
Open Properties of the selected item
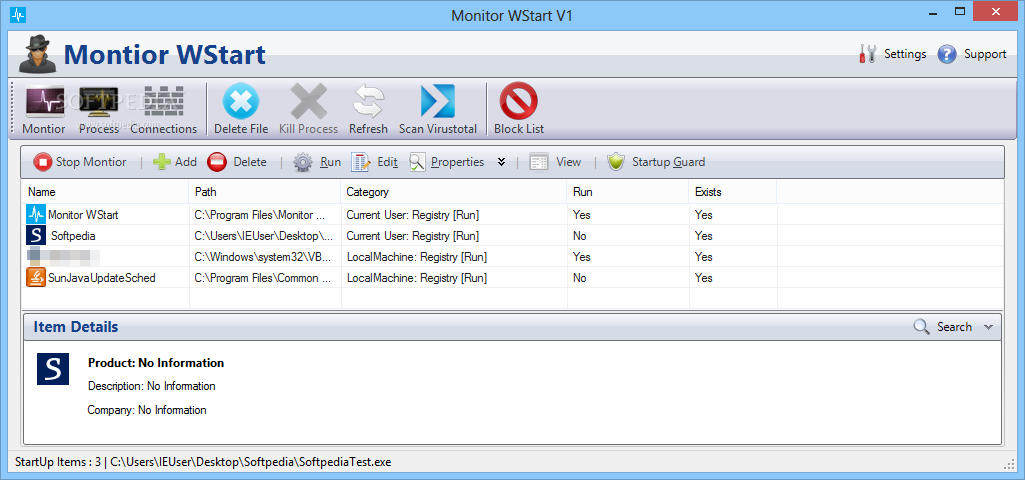[447, 162]
